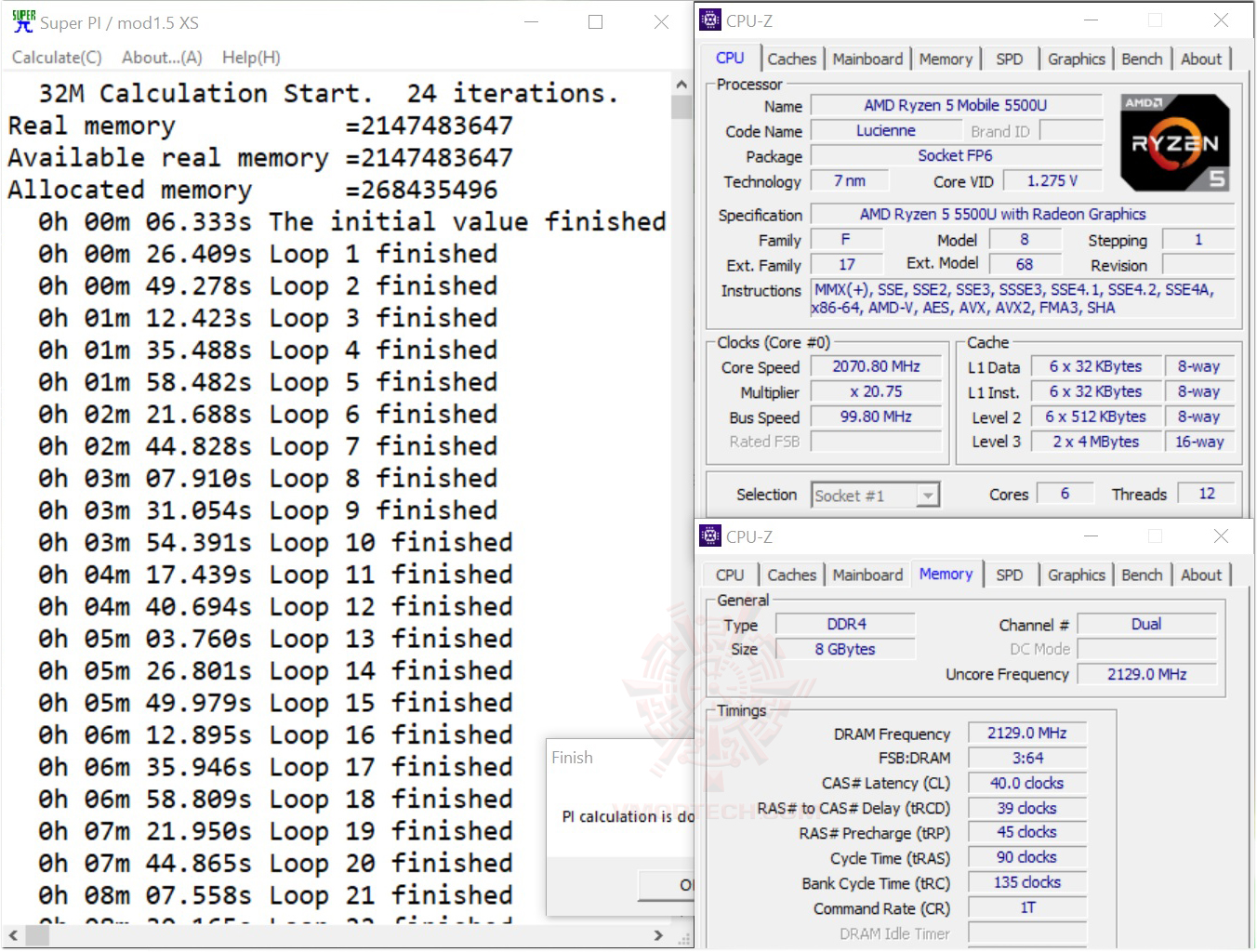The width and height of the screenshot is (1257, 952).
Task: Open the About...(A) menu in Super PI
Action: tap(162, 57)
